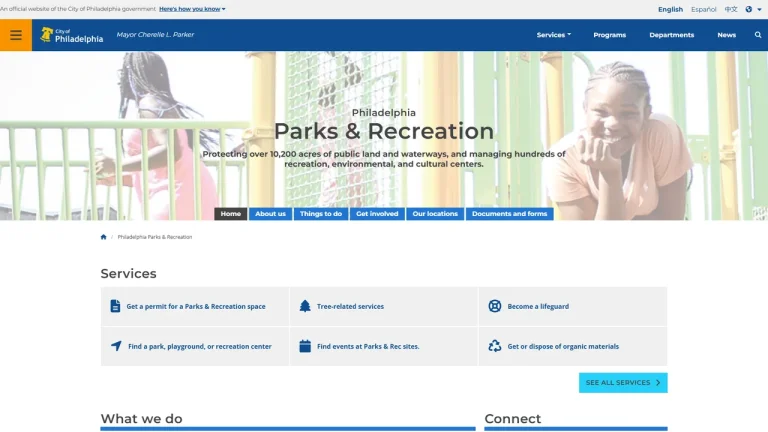Image resolution: width=768 pixels, height=432 pixels.
Task: Click Philadelphia Parks & Recreation breadcrumb text
Action: (155, 237)
